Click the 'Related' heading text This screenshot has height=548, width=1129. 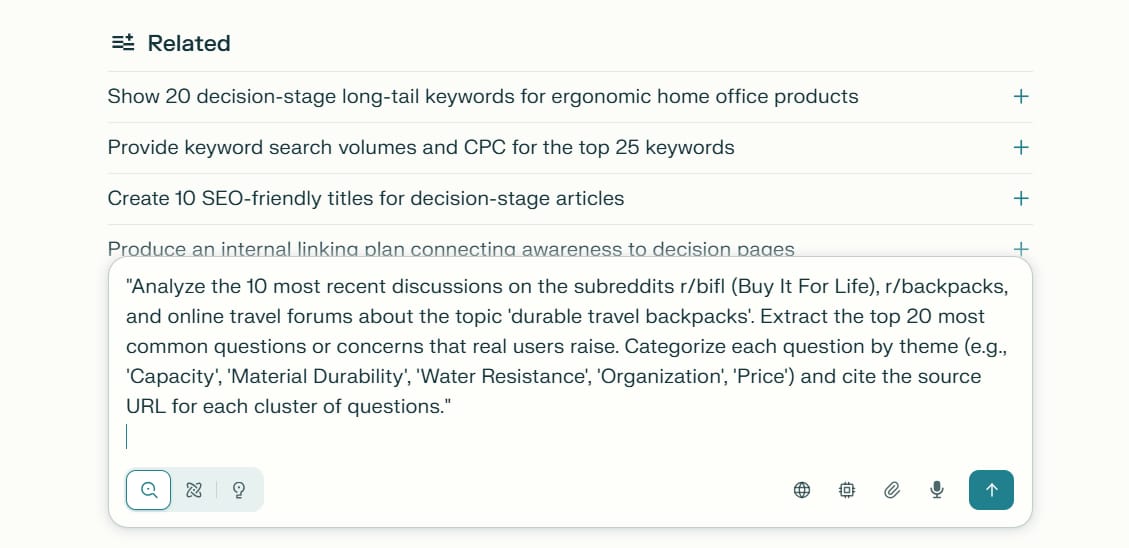click(189, 43)
